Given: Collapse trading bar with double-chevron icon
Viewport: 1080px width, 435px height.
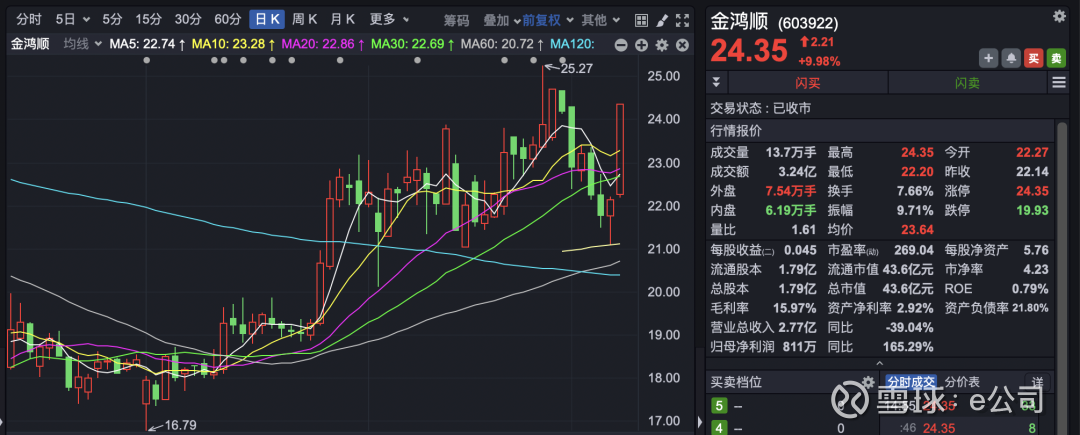Looking at the screenshot, I should (716, 83).
